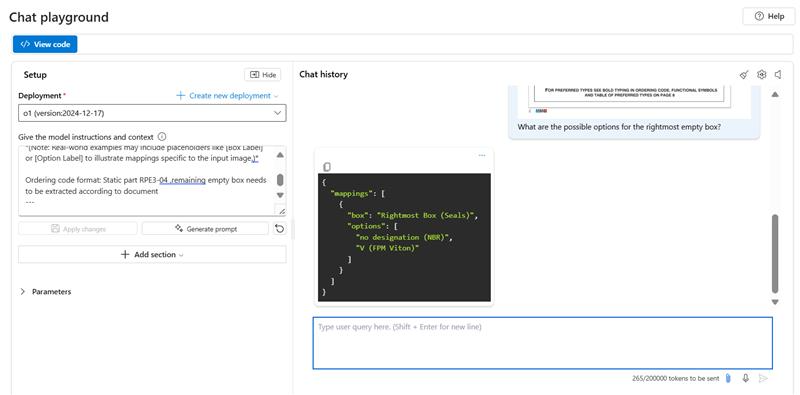The height and width of the screenshot is (395, 800).
Task: Attach a file with the paperclip icon
Action: pyautogui.click(x=729, y=378)
